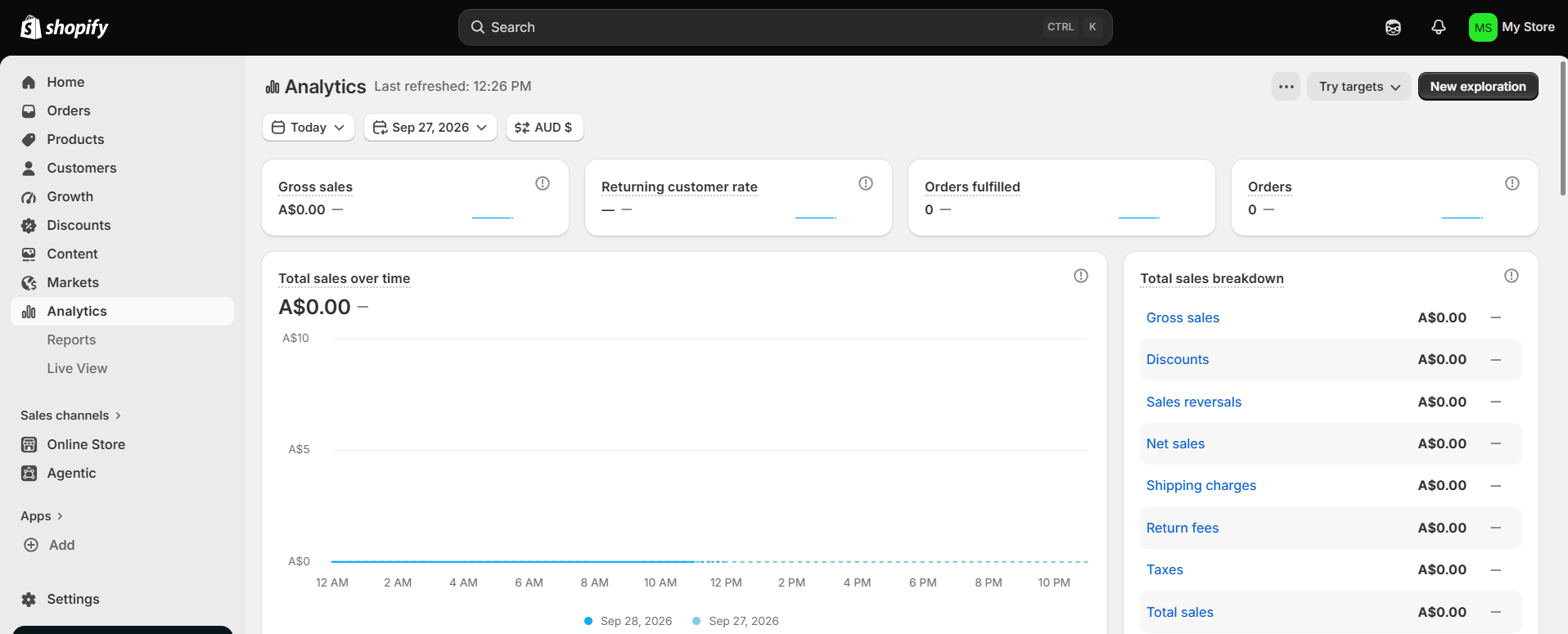
Task: Expand Sales channels section
Action: (71, 416)
